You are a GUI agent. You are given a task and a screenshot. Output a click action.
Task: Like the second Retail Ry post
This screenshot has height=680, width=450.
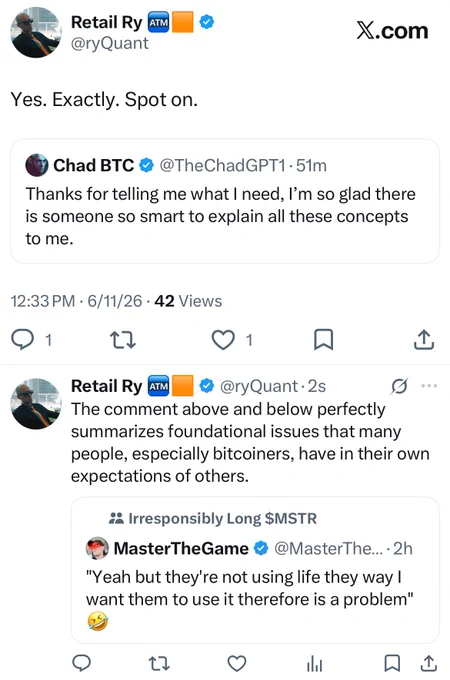(x=237, y=663)
